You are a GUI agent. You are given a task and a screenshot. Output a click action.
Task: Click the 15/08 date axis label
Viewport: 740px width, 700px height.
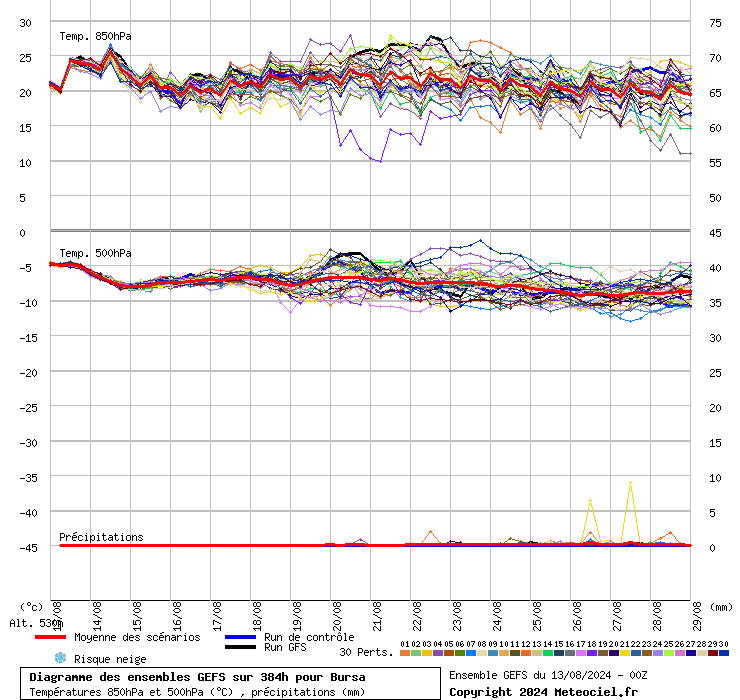pos(137,616)
